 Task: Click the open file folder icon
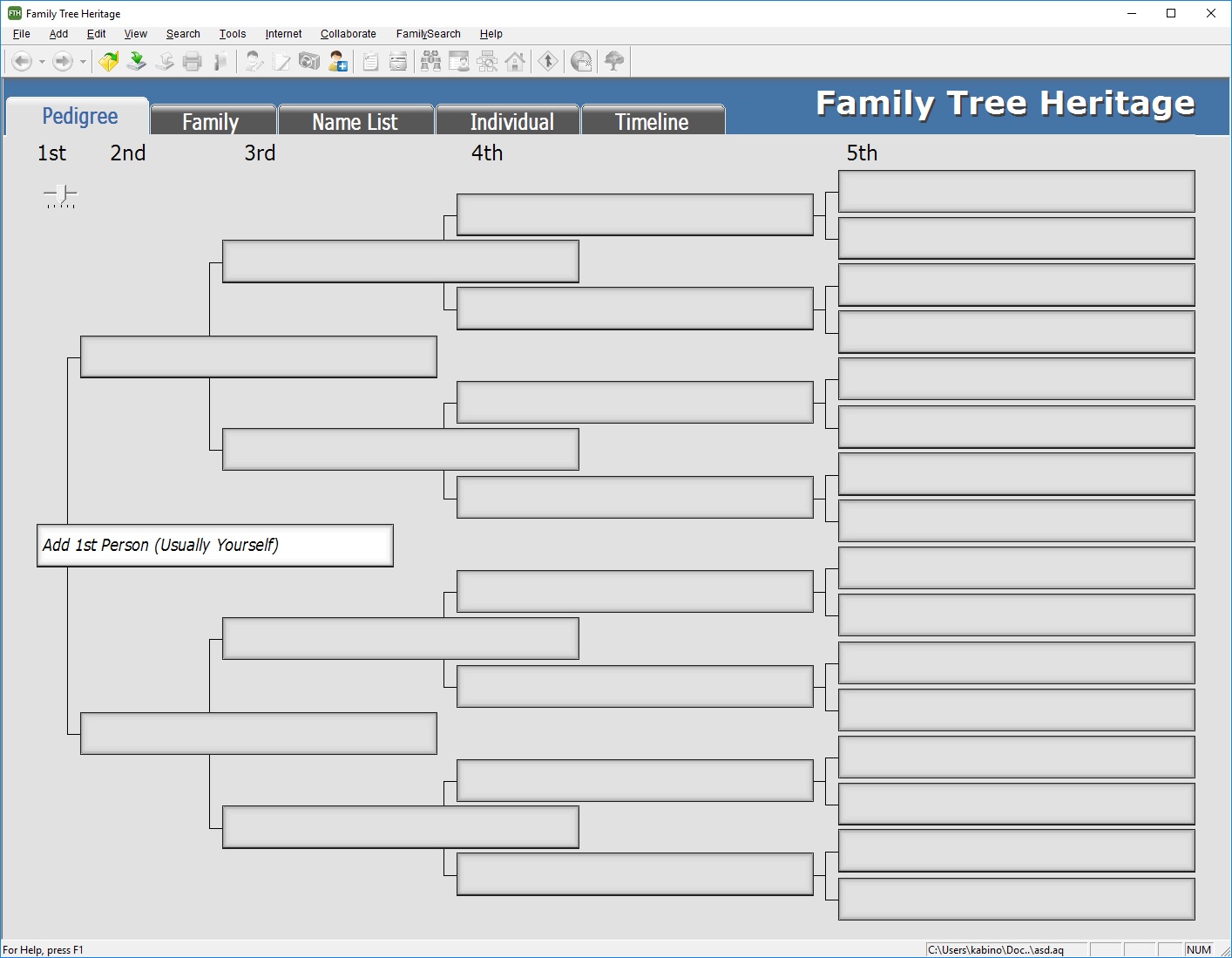109,61
